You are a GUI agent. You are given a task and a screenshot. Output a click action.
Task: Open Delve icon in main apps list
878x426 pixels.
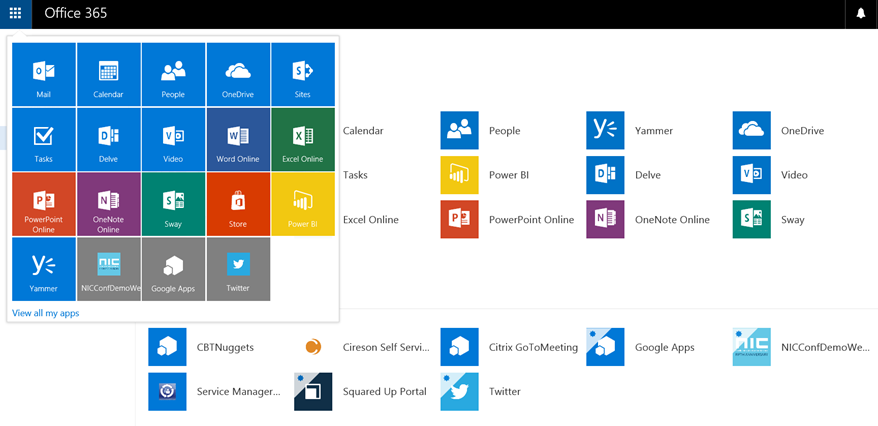605,175
